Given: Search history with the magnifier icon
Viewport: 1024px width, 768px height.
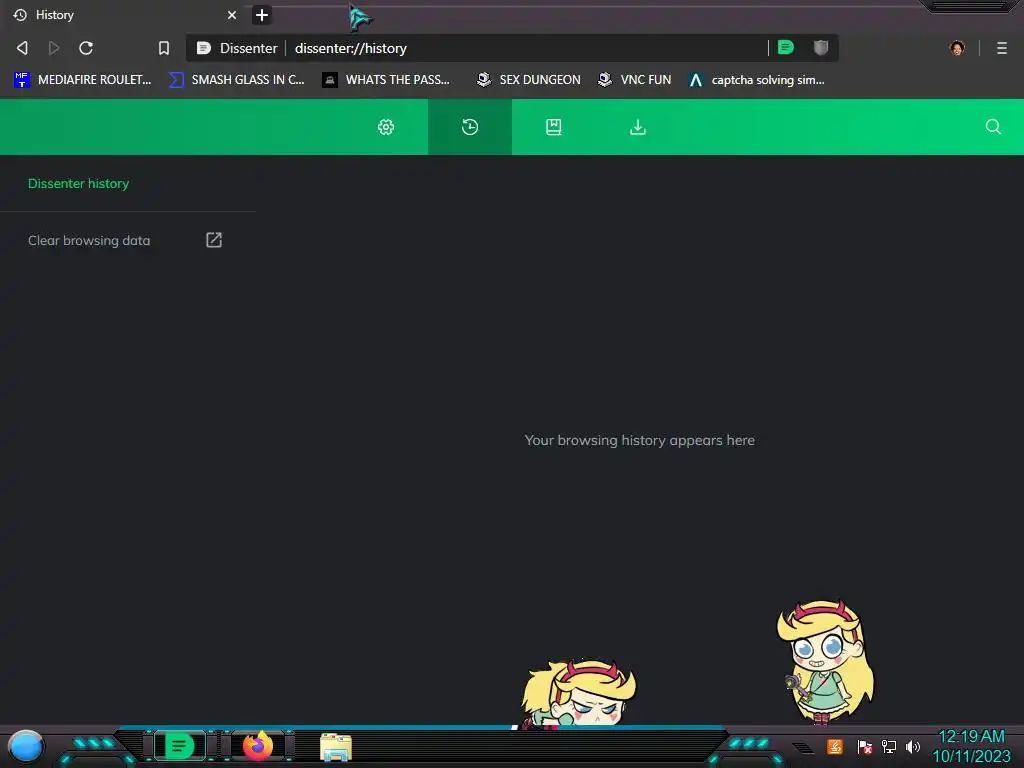Looking at the screenshot, I should pos(993,127).
